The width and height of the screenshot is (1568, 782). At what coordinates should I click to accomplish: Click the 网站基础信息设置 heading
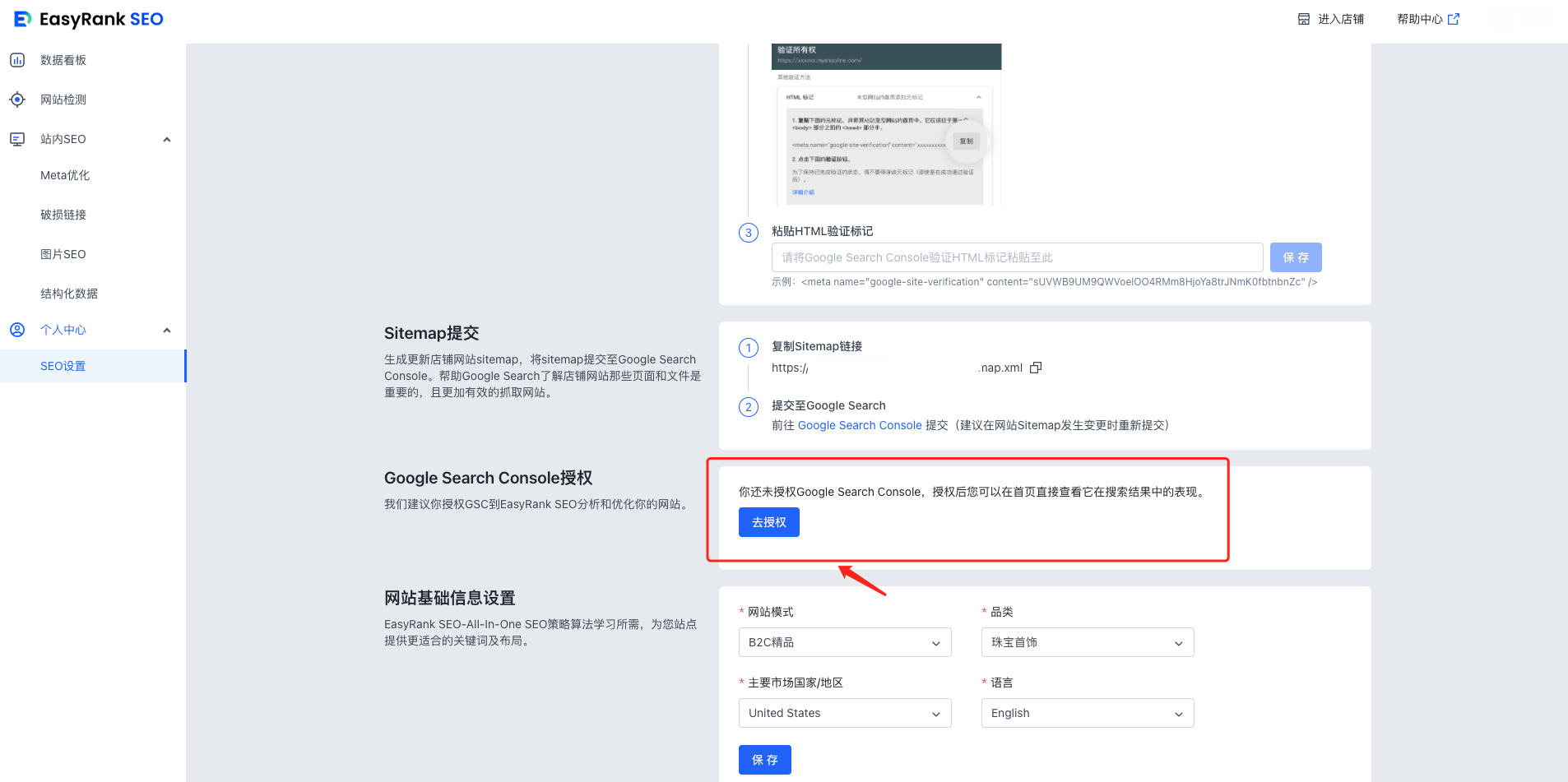pos(450,598)
